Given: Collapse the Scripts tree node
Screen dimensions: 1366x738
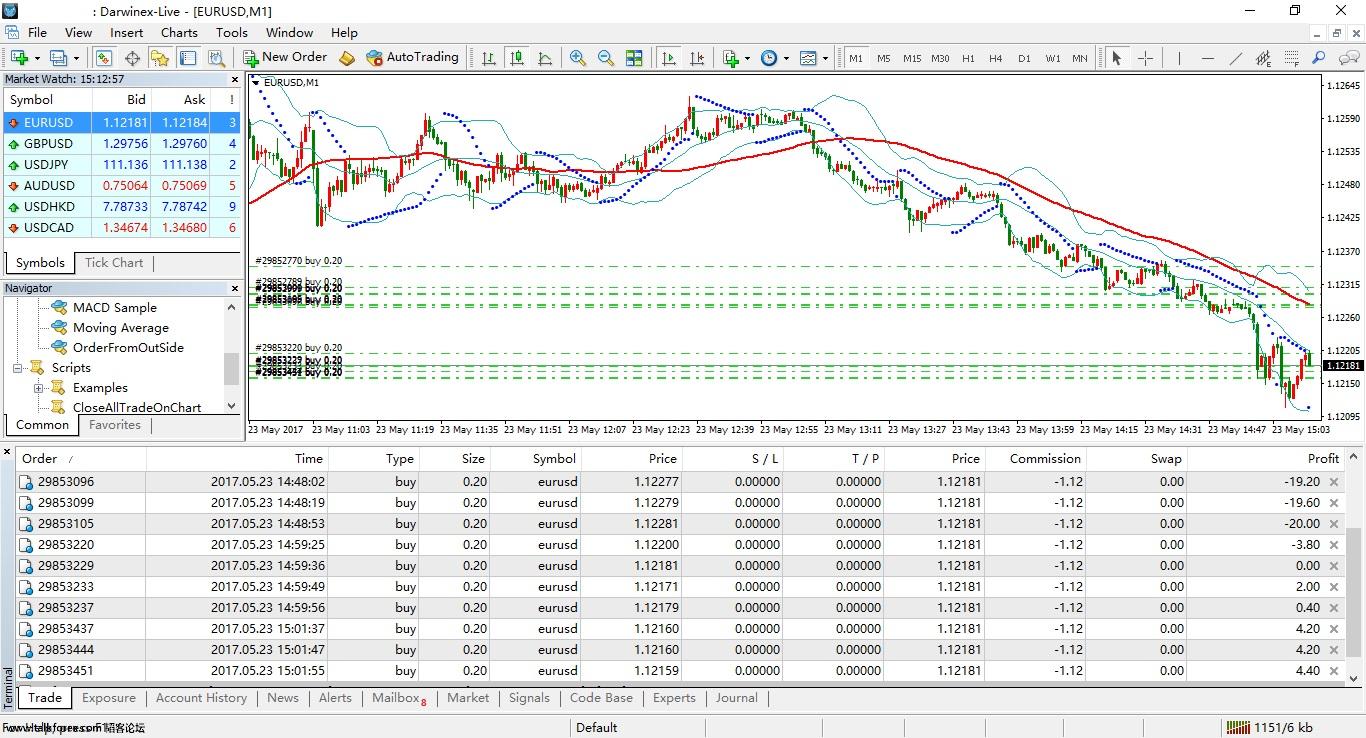Looking at the screenshot, I should tap(18, 368).
